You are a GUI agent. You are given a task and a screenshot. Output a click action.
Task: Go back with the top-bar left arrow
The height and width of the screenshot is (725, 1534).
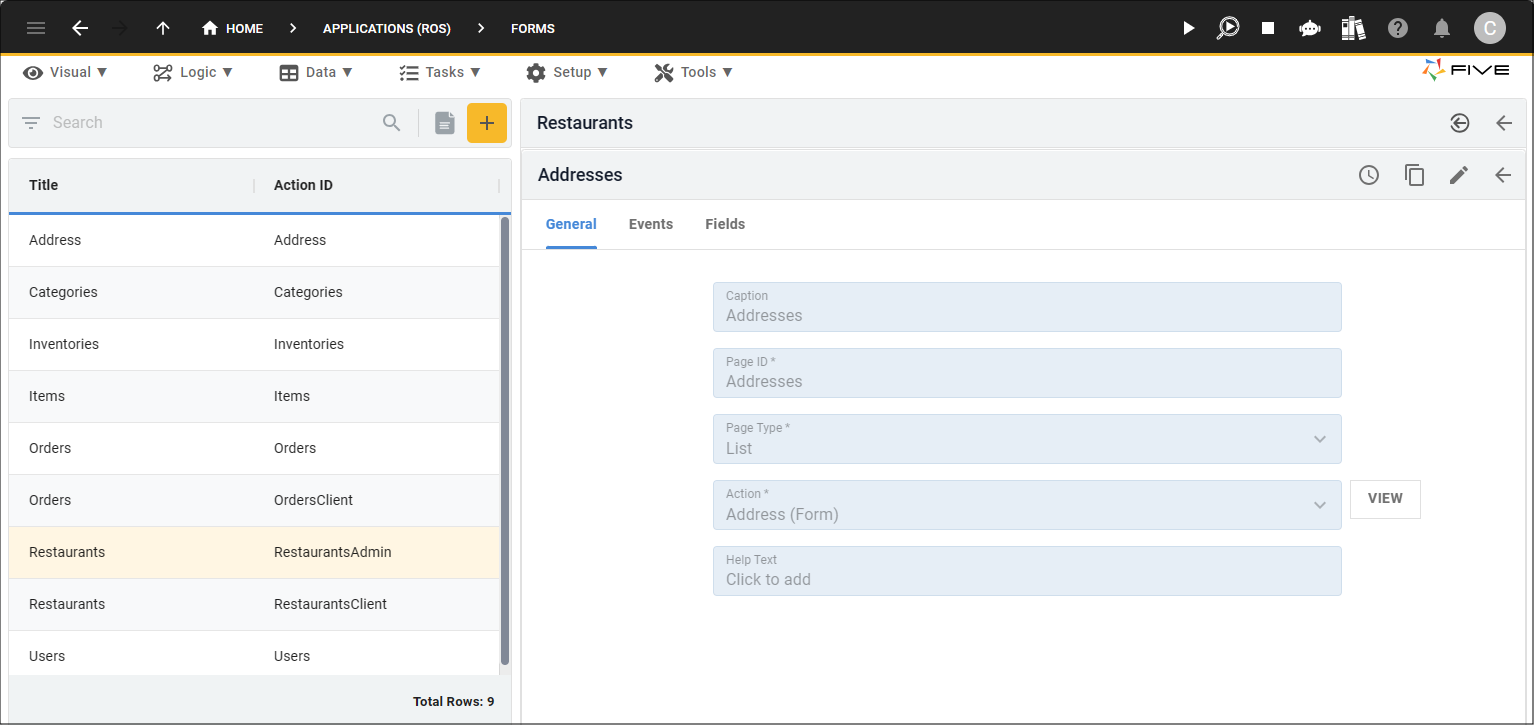(x=80, y=28)
